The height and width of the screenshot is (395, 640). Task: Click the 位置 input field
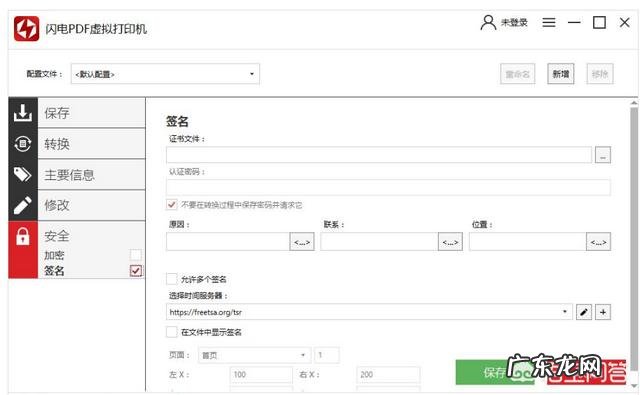[527, 242]
